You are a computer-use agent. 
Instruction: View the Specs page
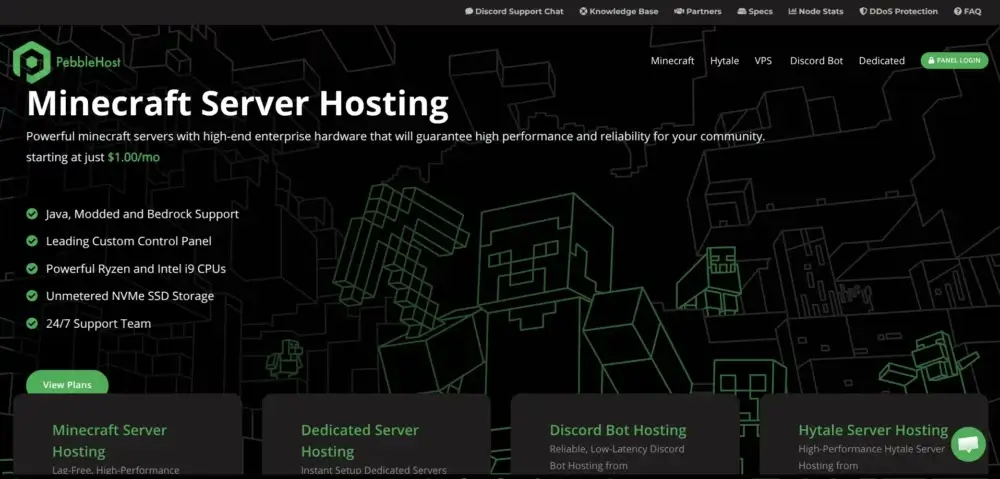pos(755,11)
